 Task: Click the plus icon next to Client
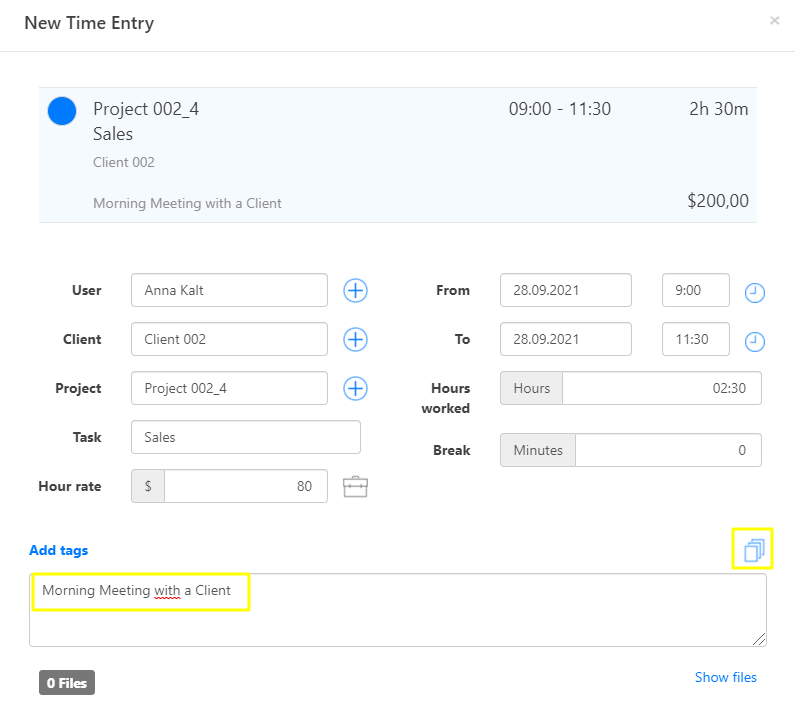(356, 339)
